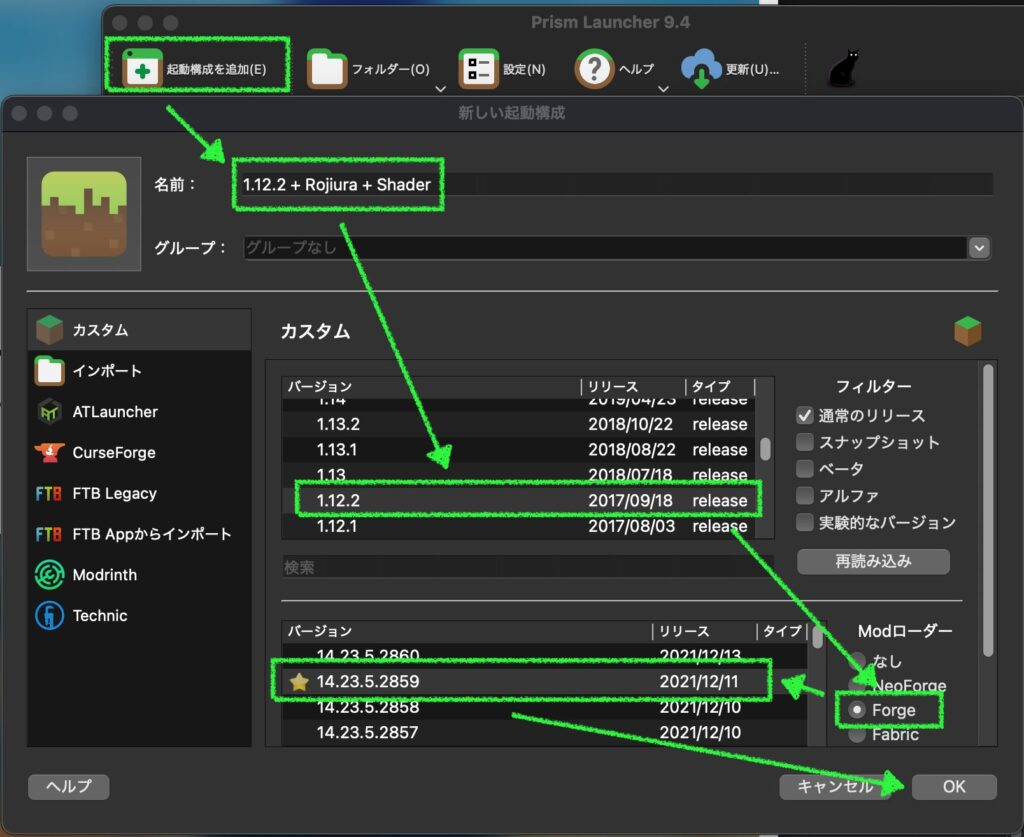
Task: Select Minecraft version 1.12.2 row
Action: 519,501
